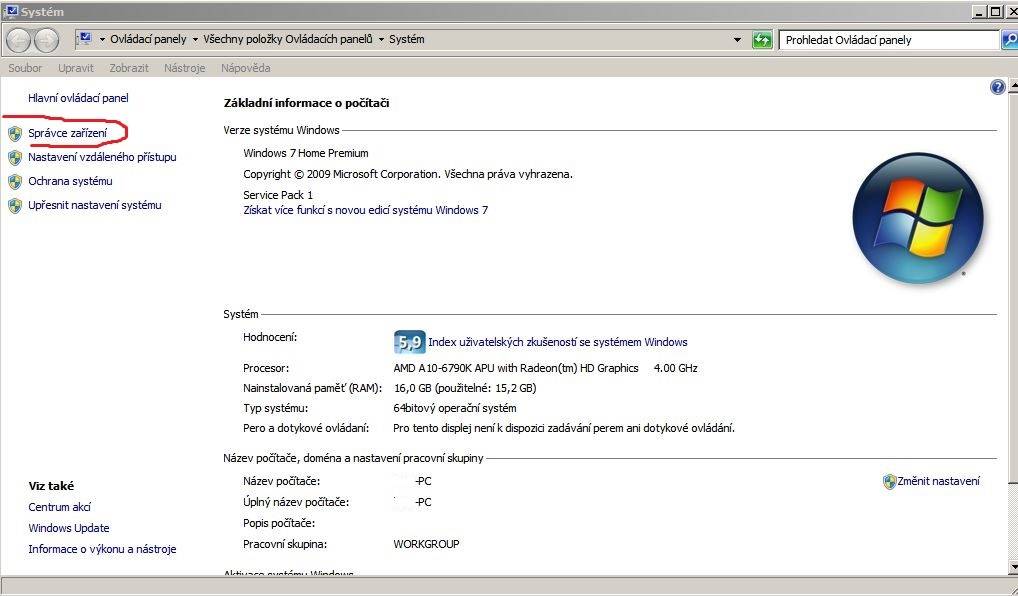
Task: Expand the arrow after Ovládací panely breadcrumb
Action: [x=195, y=40]
